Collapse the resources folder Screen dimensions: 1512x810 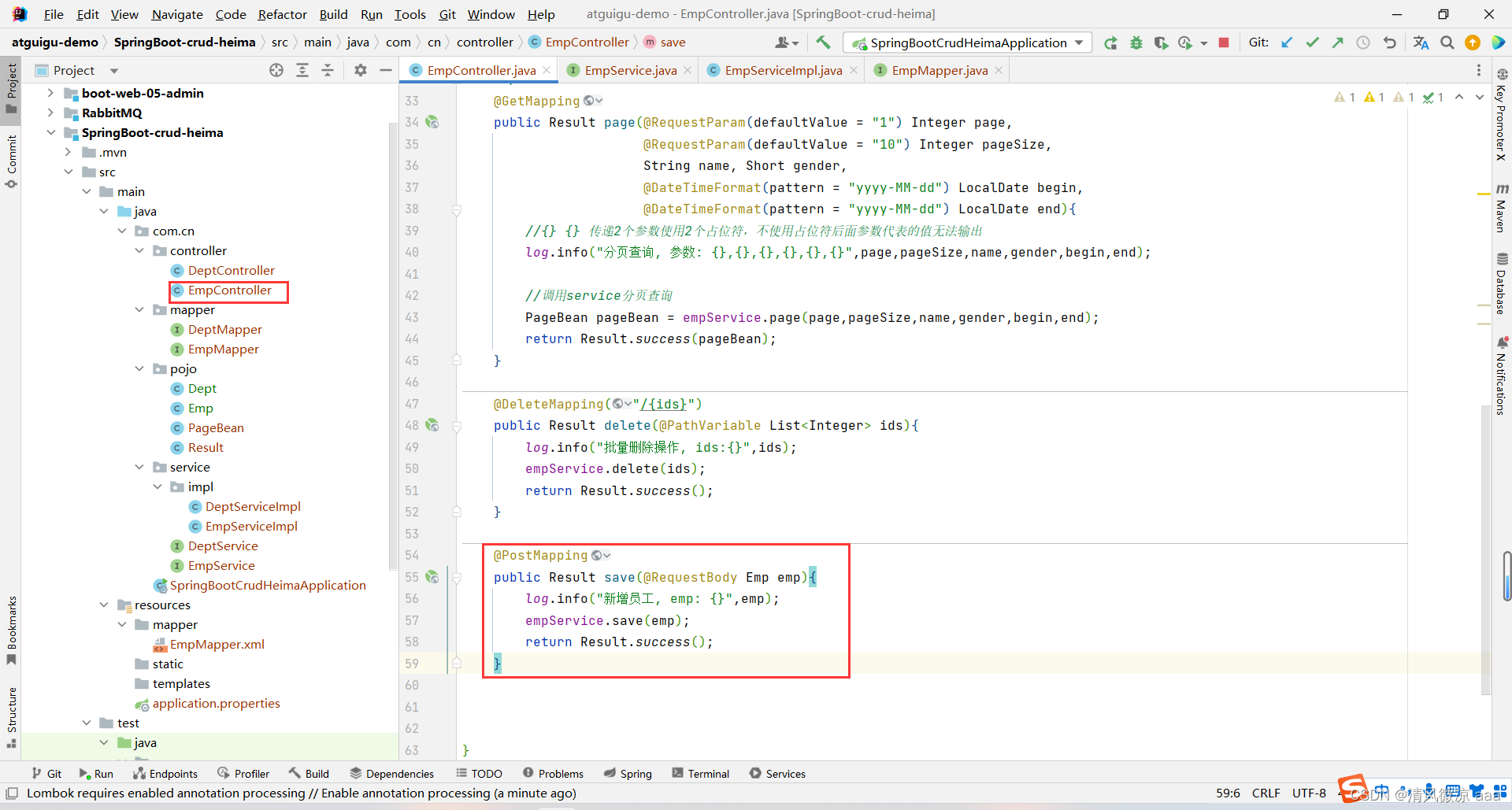(x=104, y=605)
